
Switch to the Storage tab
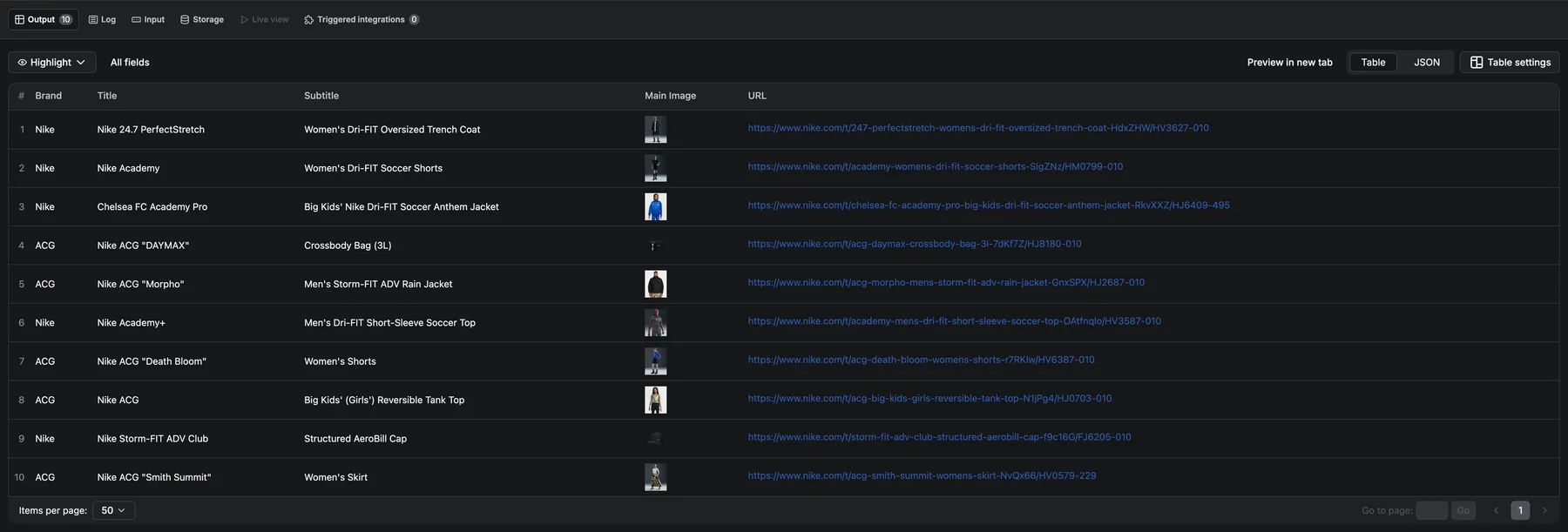(x=202, y=19)
